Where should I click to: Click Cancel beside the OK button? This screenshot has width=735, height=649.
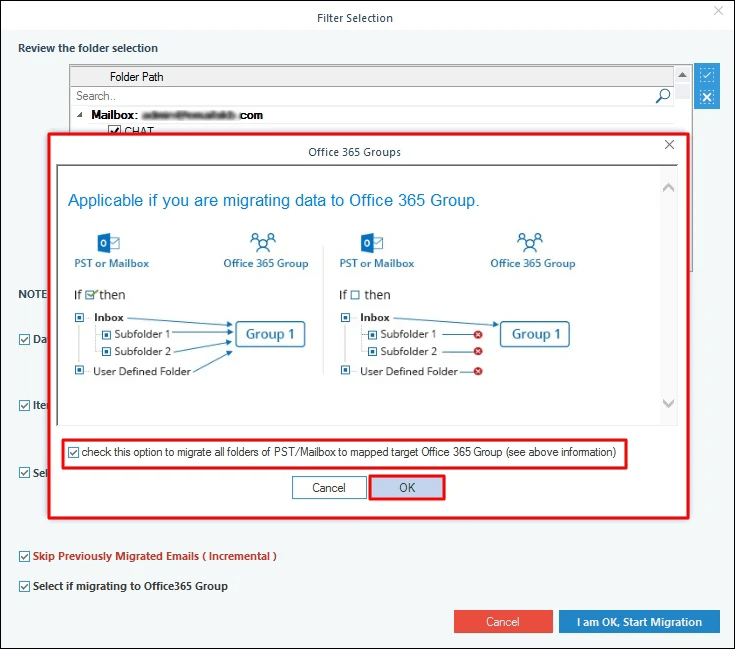point(329,488)
